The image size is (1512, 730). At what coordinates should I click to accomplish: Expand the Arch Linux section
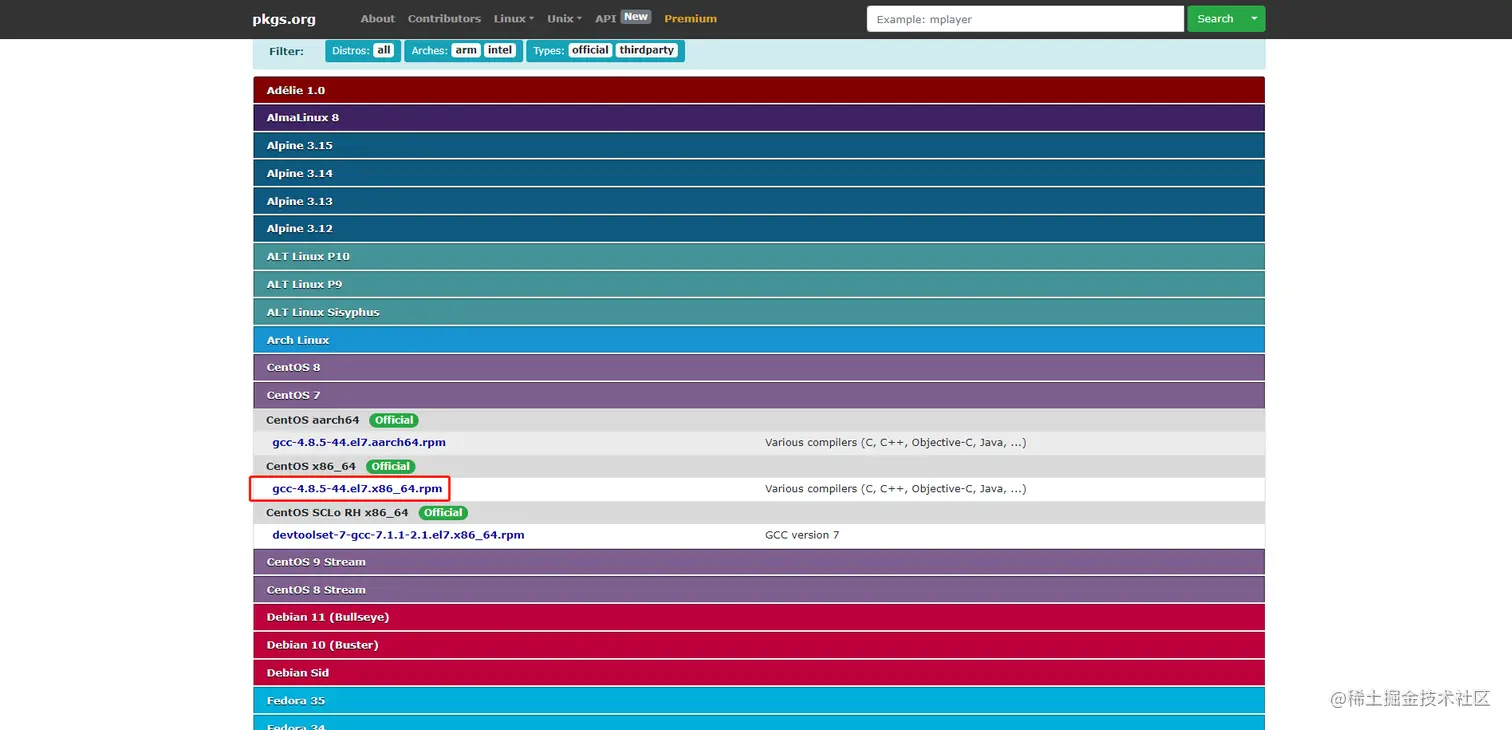(759, 340)
